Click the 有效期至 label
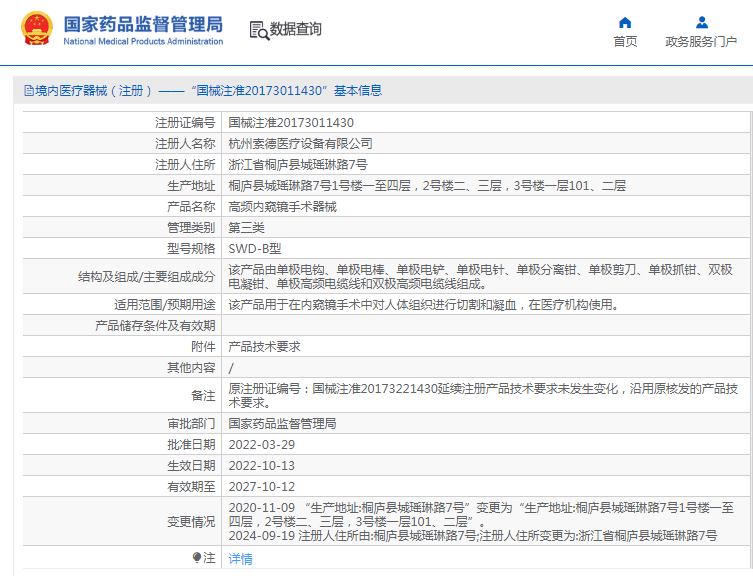 coord(191,487)
